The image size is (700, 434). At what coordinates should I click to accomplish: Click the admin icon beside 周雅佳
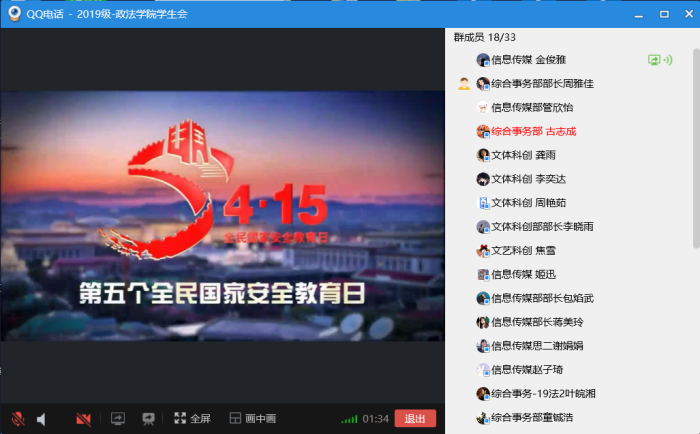(464, 83)
